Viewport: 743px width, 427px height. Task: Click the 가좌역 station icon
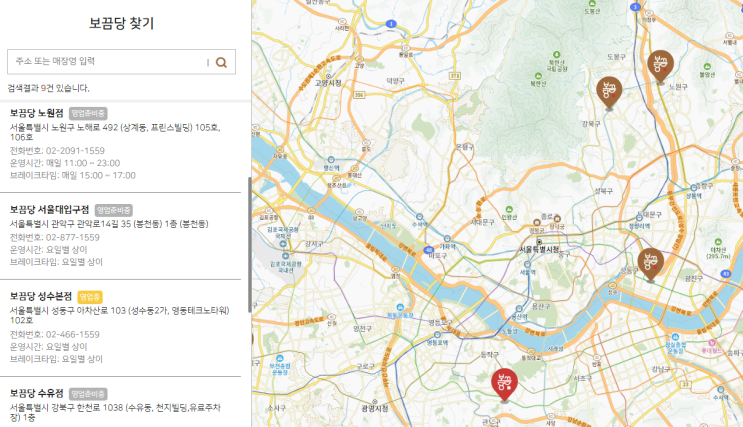pyautogui.click(x=447, y=239)
